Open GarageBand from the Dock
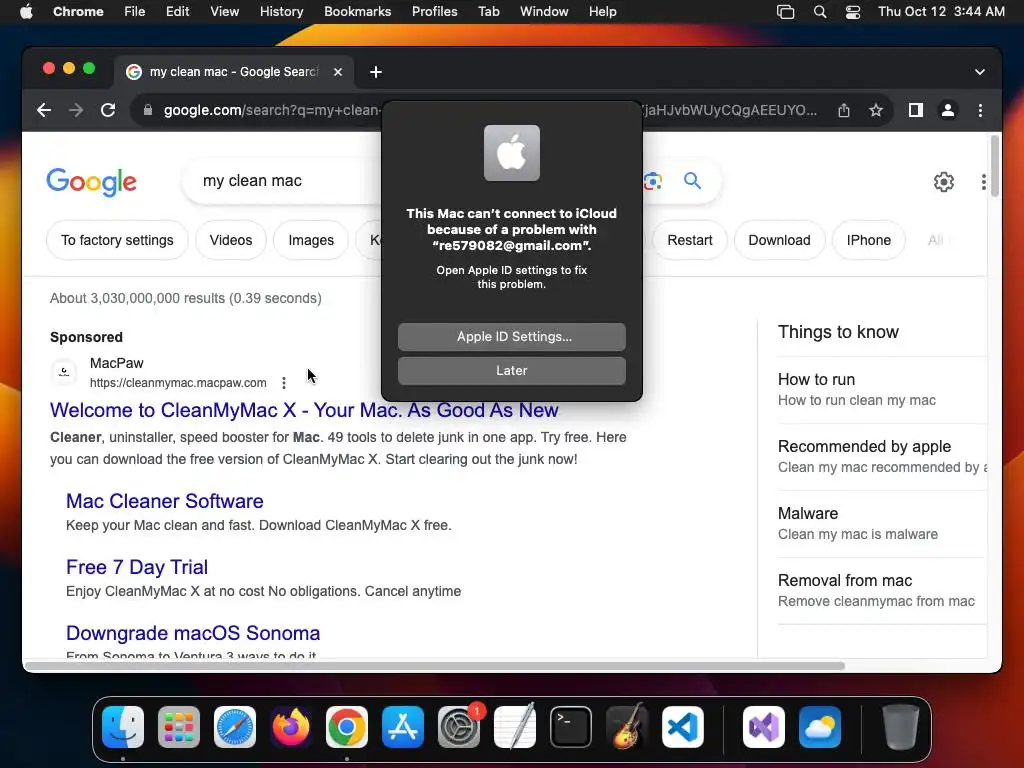The height and width of the screenshot is (768, 1024). tap(627, 727)
